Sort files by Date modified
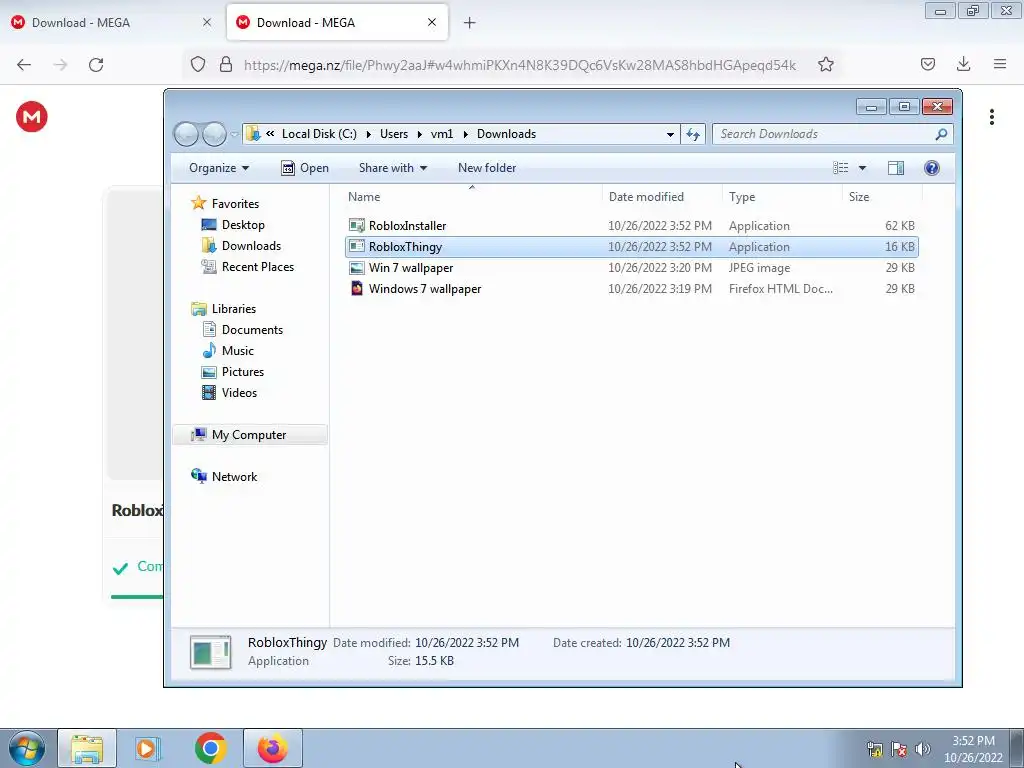The image size is (1024, 768). 662,197
